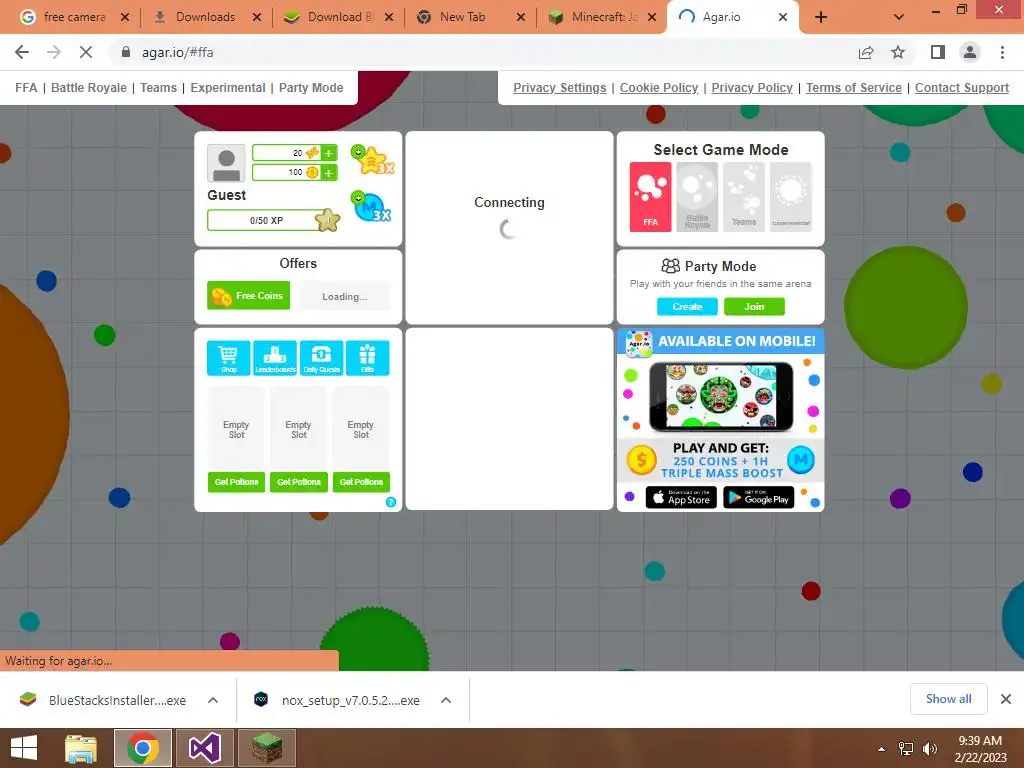
Task: Stop loading the page
Action: (86, 52)
